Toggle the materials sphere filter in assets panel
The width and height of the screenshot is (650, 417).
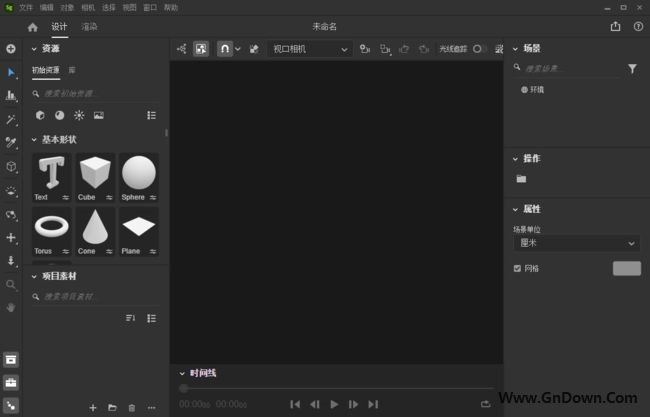tap(60, 115)
